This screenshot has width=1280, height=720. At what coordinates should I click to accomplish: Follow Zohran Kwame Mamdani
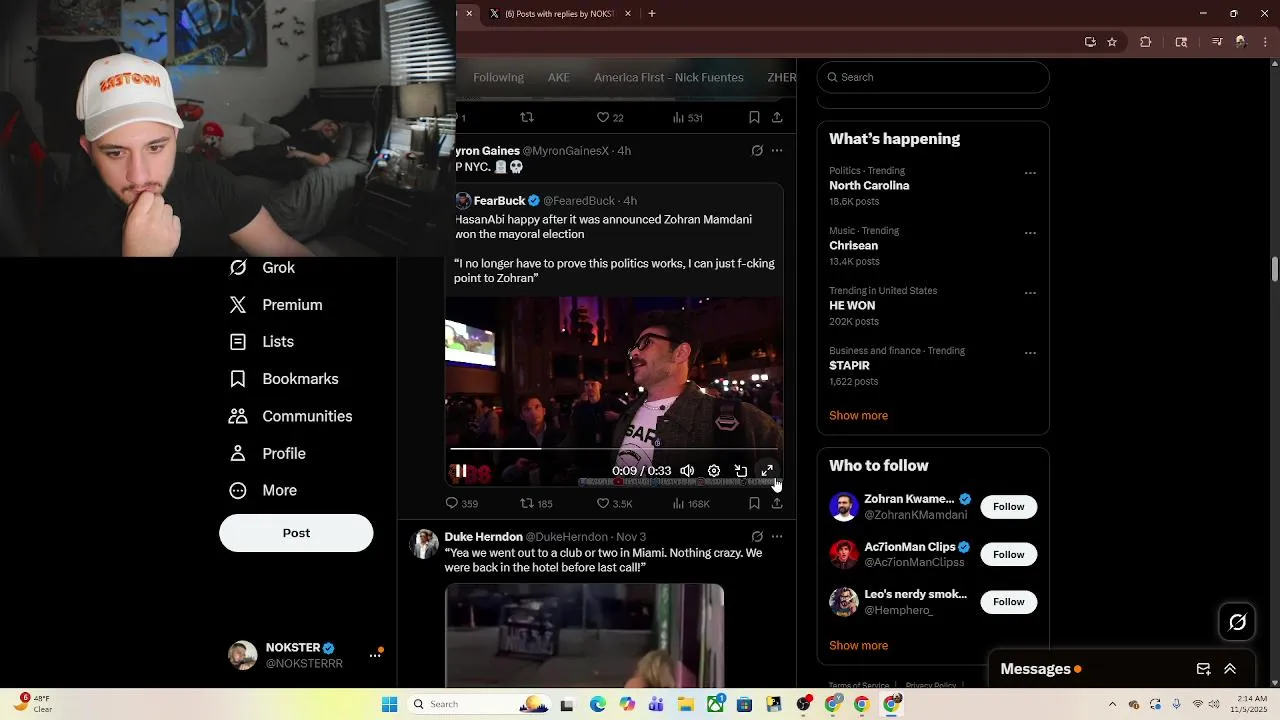click(1008, 507)
